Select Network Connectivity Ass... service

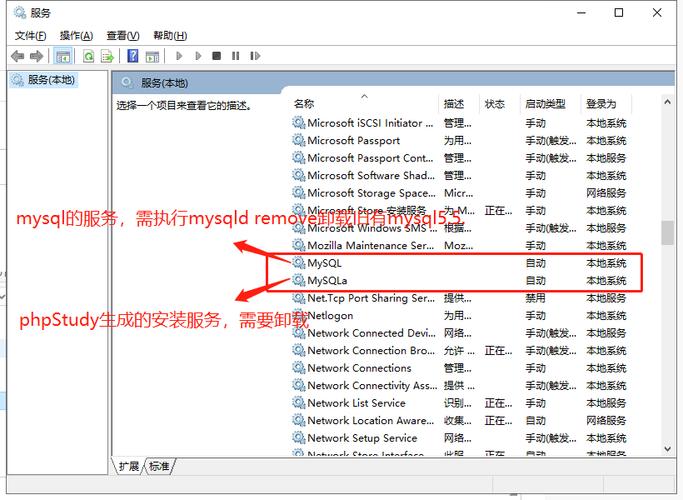[x=461, y=385]
